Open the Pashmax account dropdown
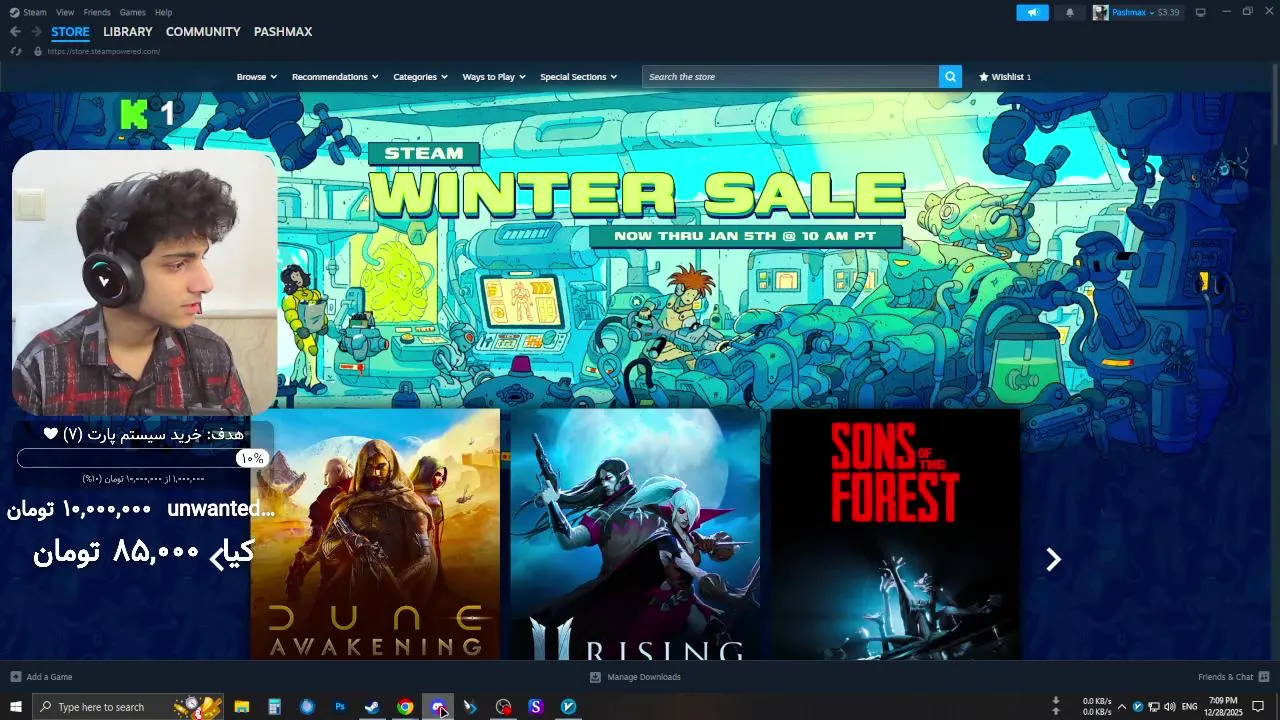1280x720 pixels. (1133, 13)
